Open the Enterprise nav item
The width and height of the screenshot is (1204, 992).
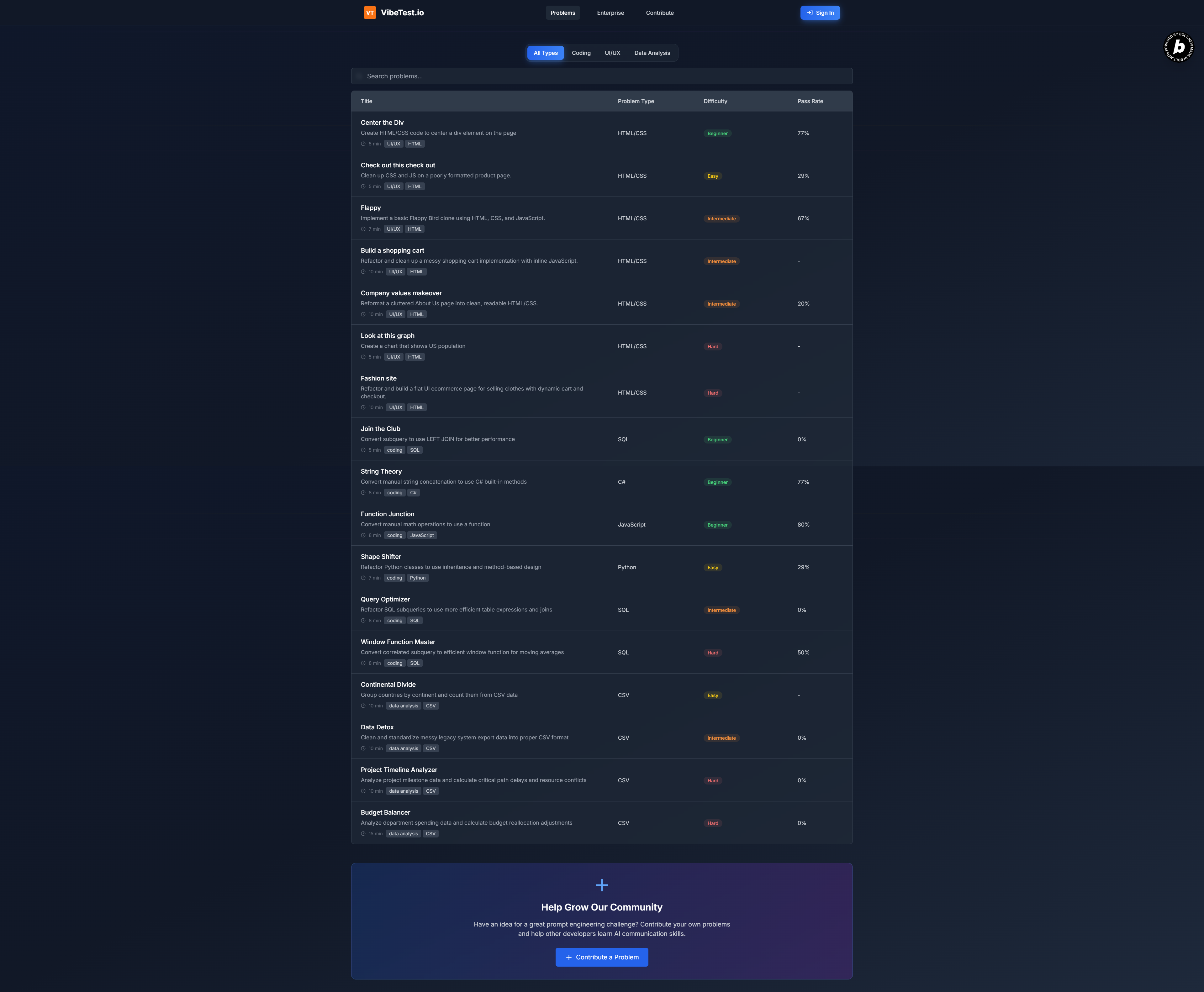click(x=610, y=13)
